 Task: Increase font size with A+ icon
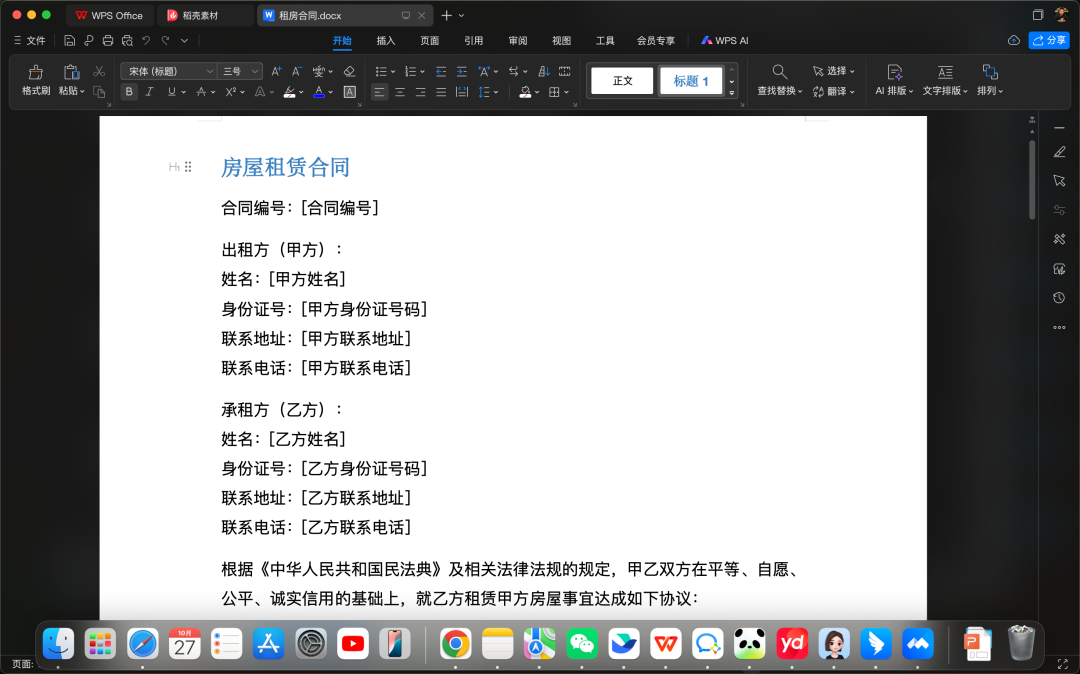click(x=277, y=72)
